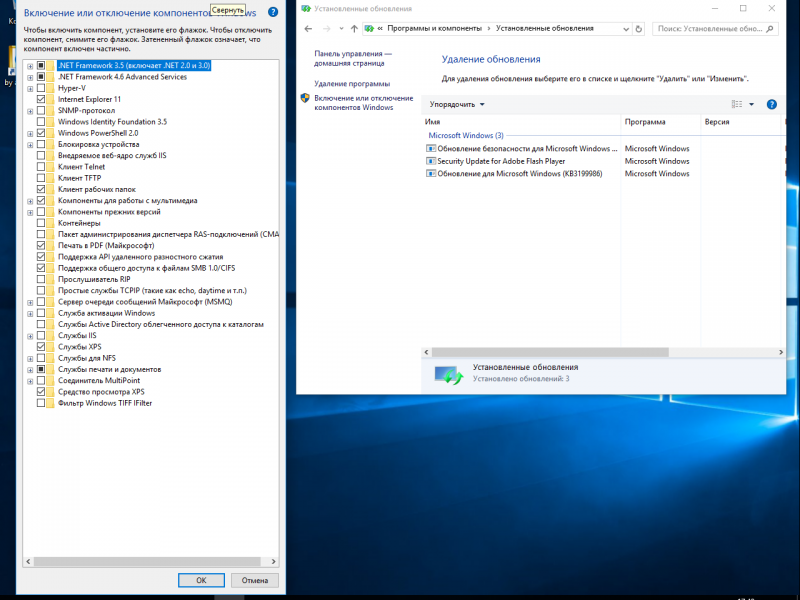Viewport: 800px width, 600px height.
Task: Click right arrow of features list scrollbar
Action: (273, 561)
